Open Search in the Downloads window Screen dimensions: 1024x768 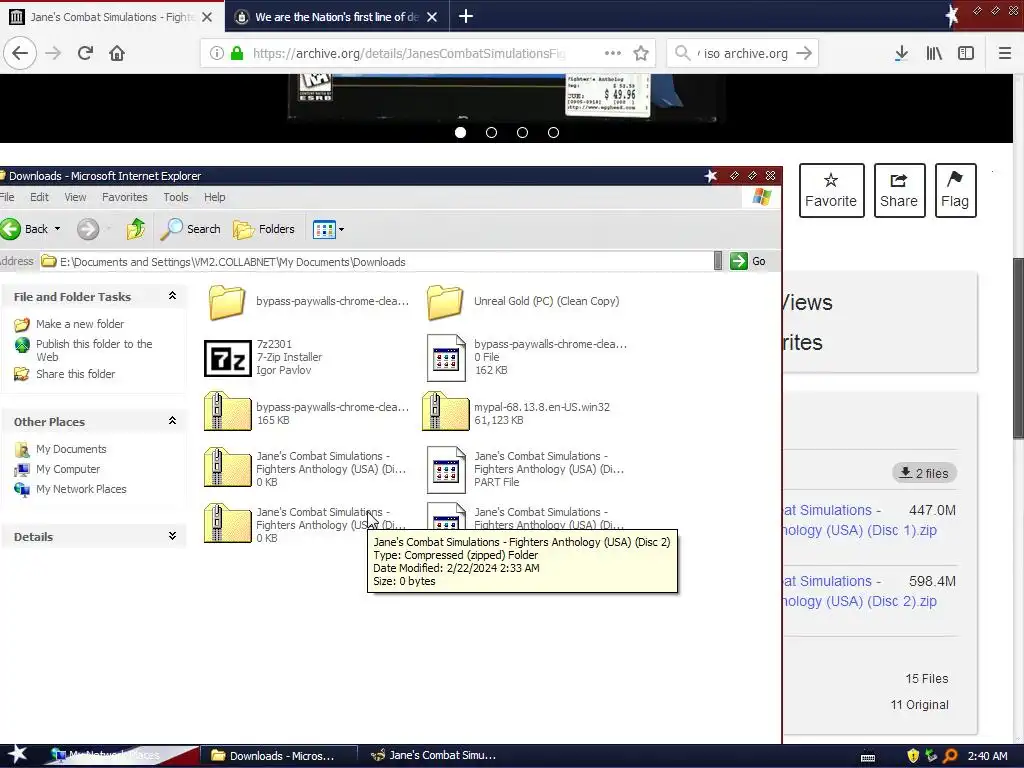coord(191,229)
